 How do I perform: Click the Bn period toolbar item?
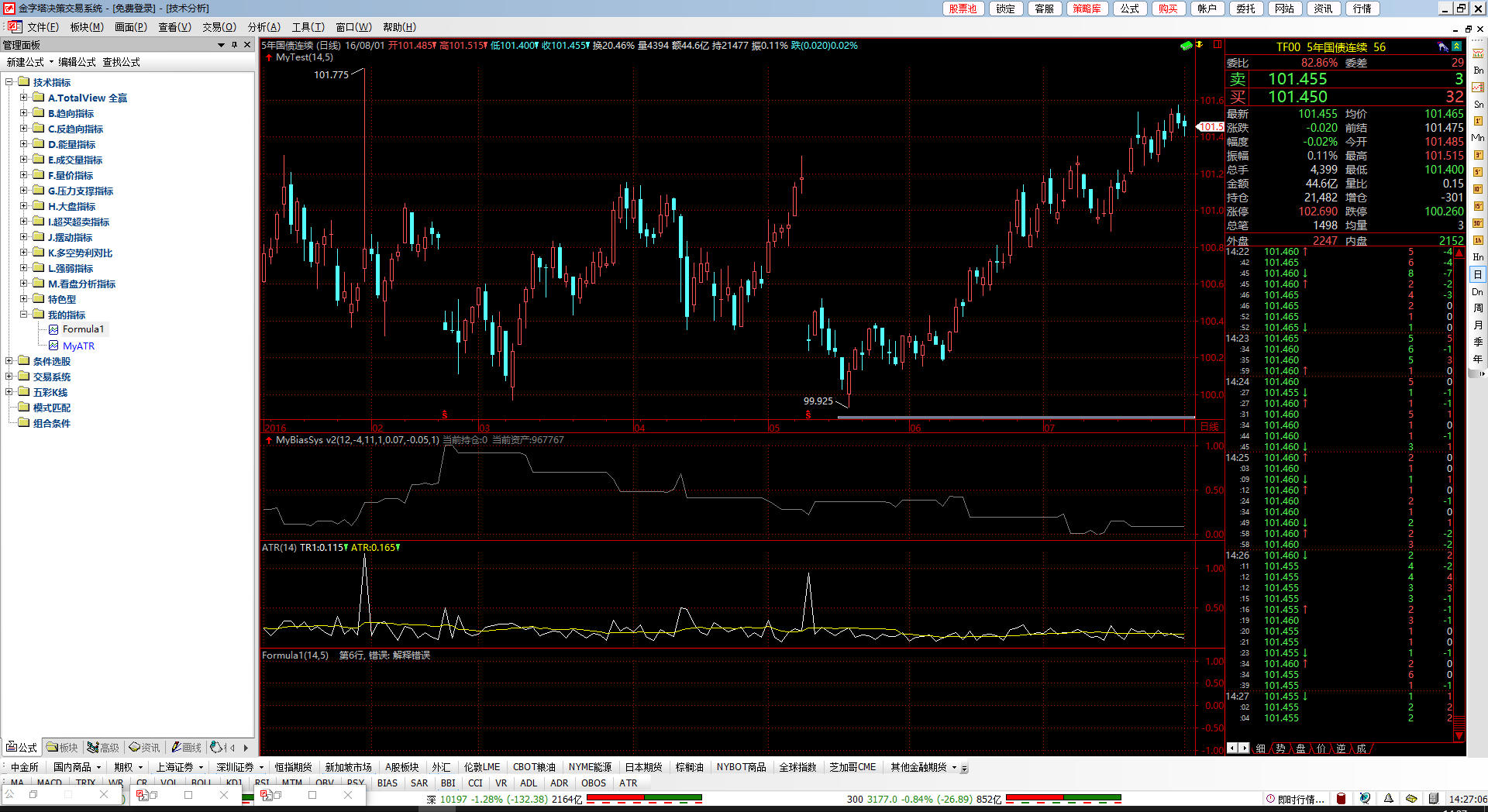point(1478,70)
